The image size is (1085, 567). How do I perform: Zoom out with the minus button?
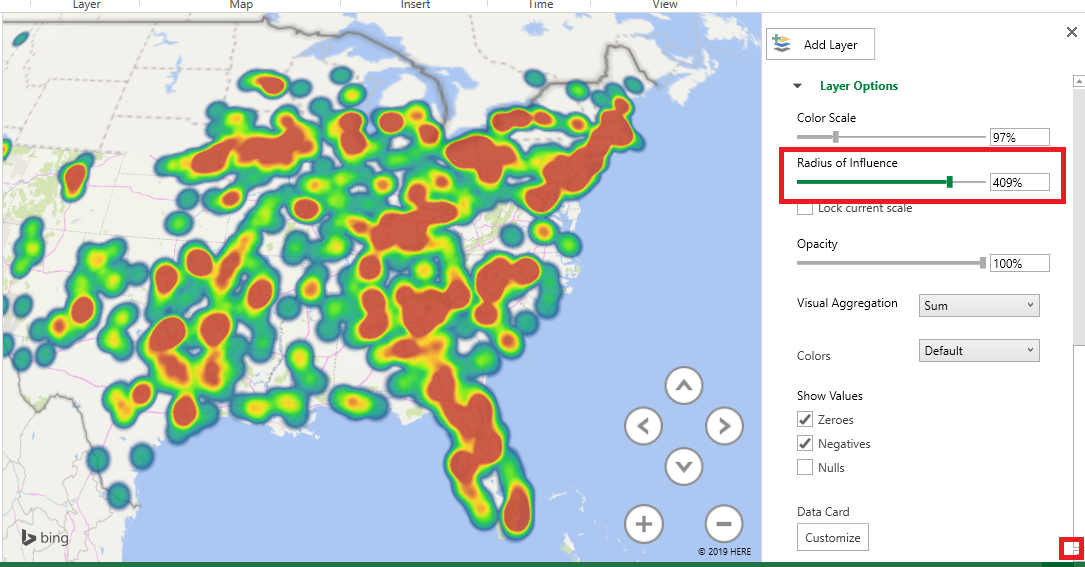pyautogui.click(x=724, y=524)
